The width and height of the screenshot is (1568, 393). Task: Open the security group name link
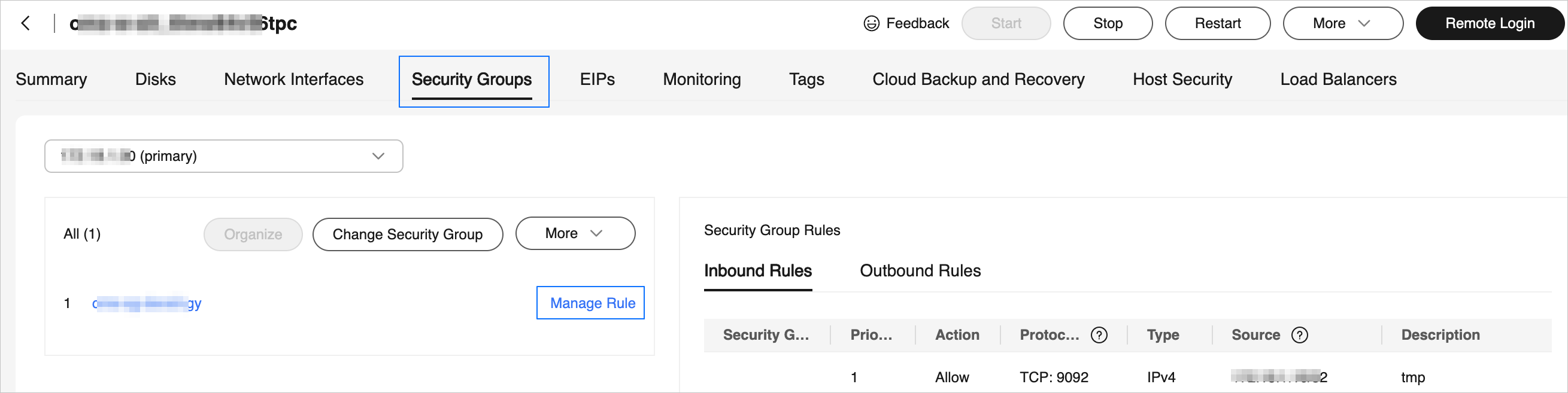[147, 303]
